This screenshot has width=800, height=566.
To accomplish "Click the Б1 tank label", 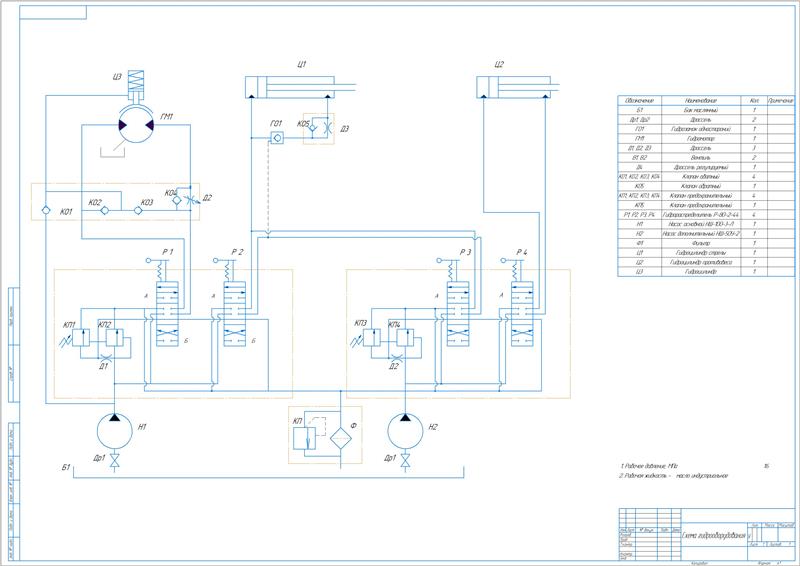I will [66, 467].
